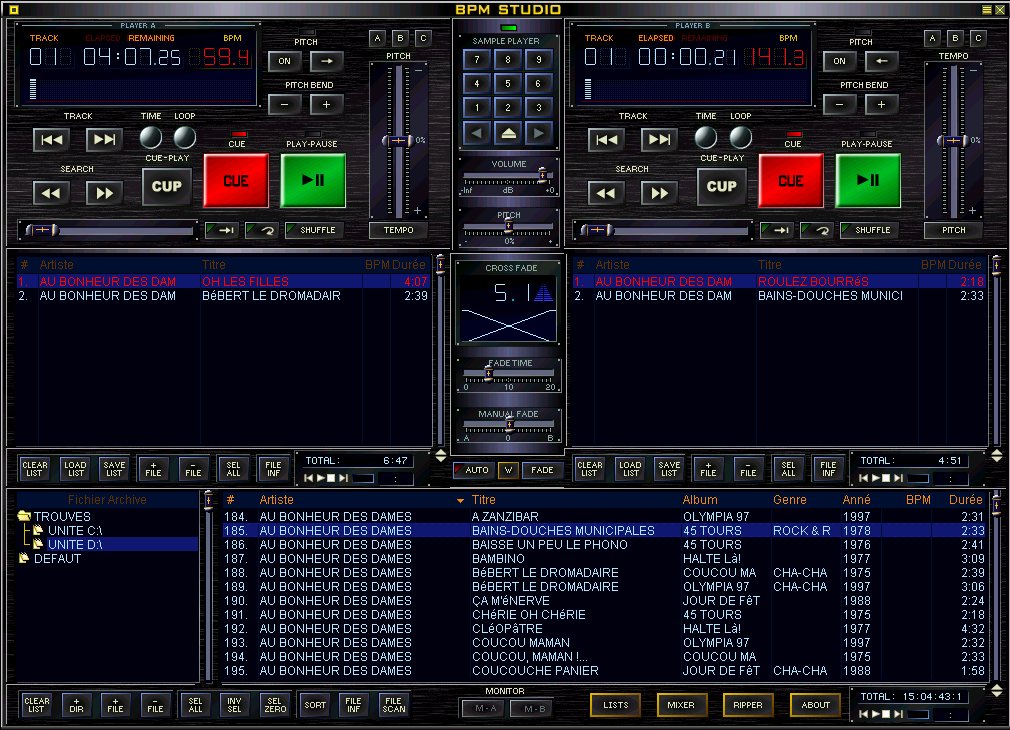Viewport: 1010px width, 730px height.
Task: Click sample player left arrow button
Action: tap(477, 133)
